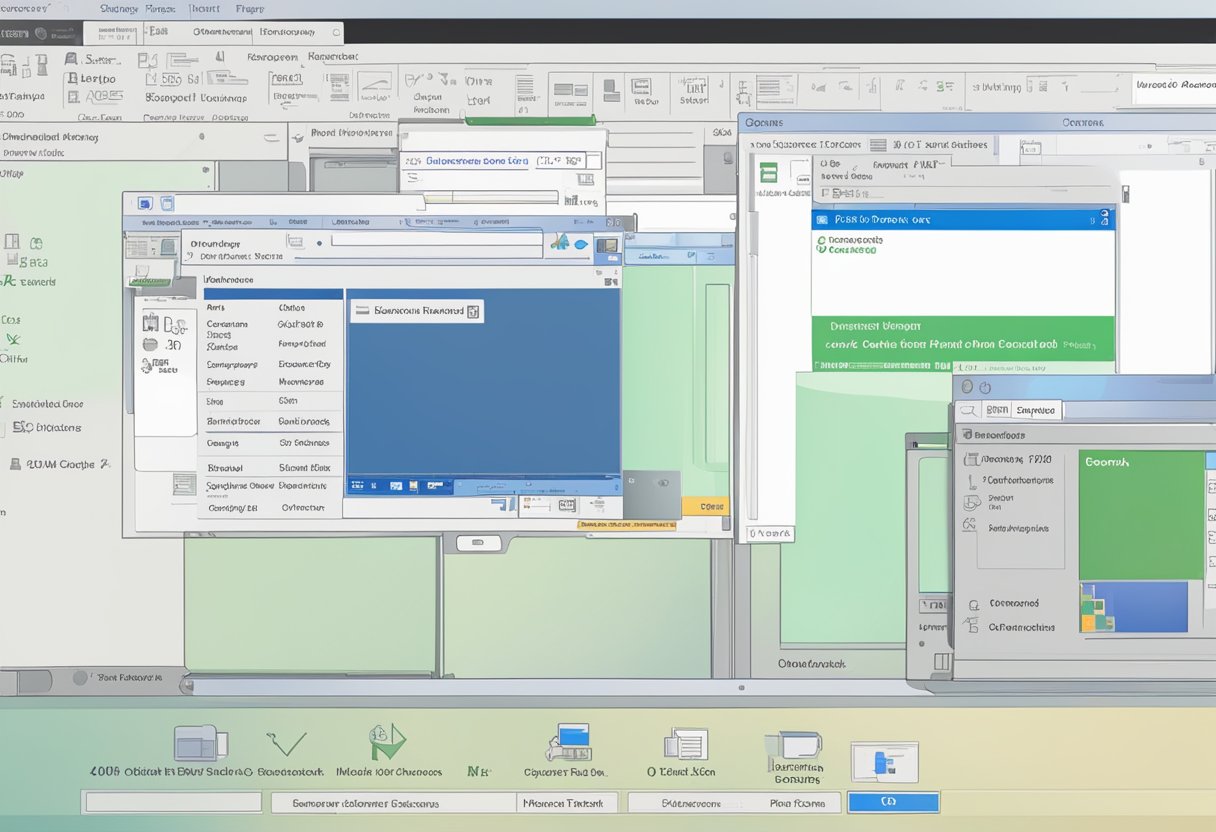Switch to the second tab in lower-right window
The height and width of the screenshot is (832, 1216).
click(x=1036, y=410)
